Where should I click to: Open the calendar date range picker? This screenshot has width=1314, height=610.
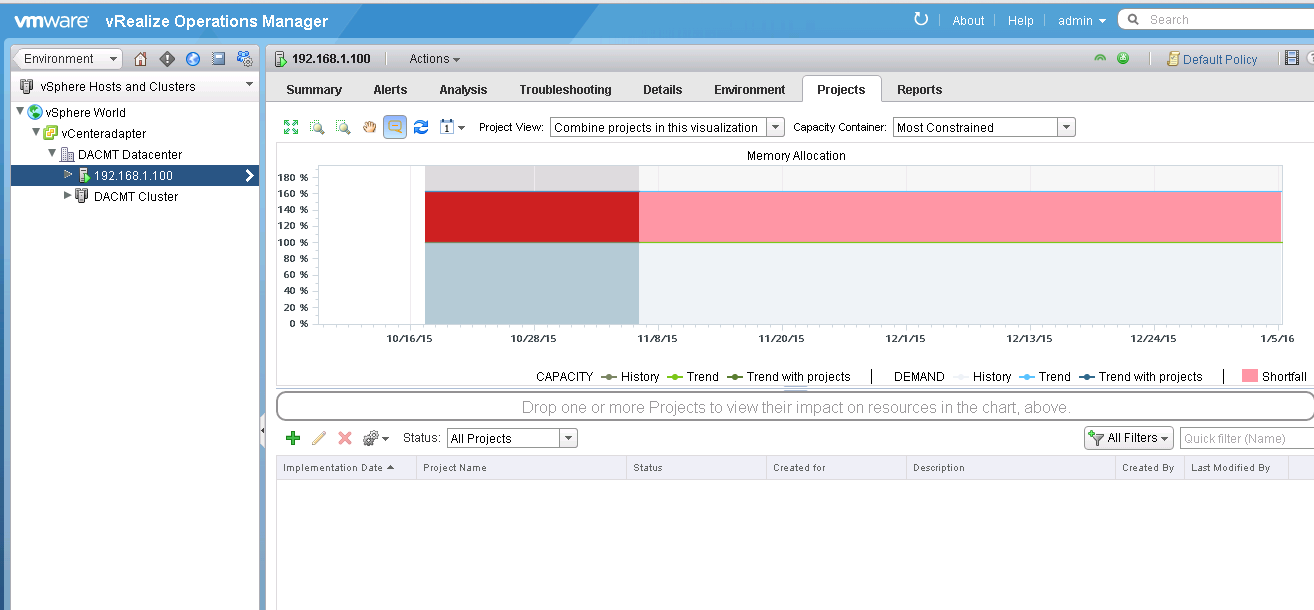tap(452, 127)
